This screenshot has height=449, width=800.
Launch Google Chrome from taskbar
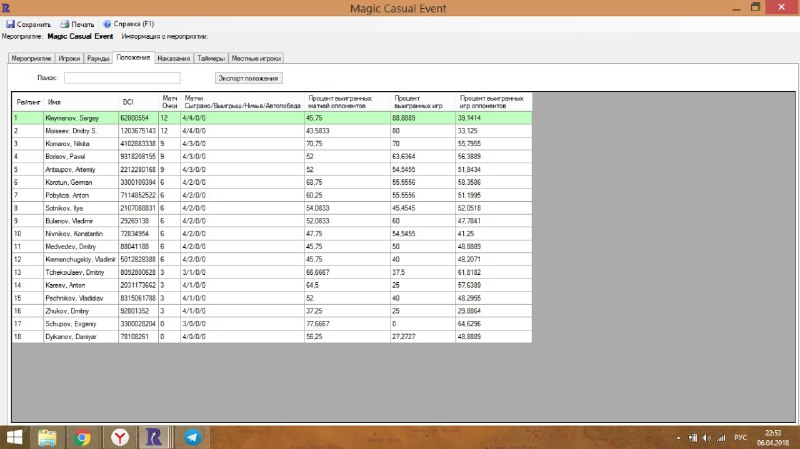(83, 437)
